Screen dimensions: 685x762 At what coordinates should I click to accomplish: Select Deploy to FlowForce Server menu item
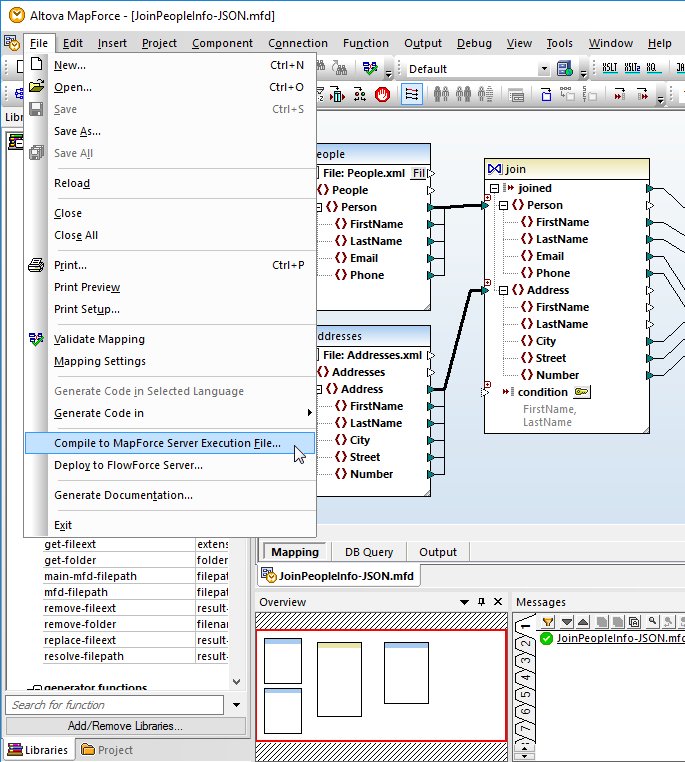[x=128, y=465]
